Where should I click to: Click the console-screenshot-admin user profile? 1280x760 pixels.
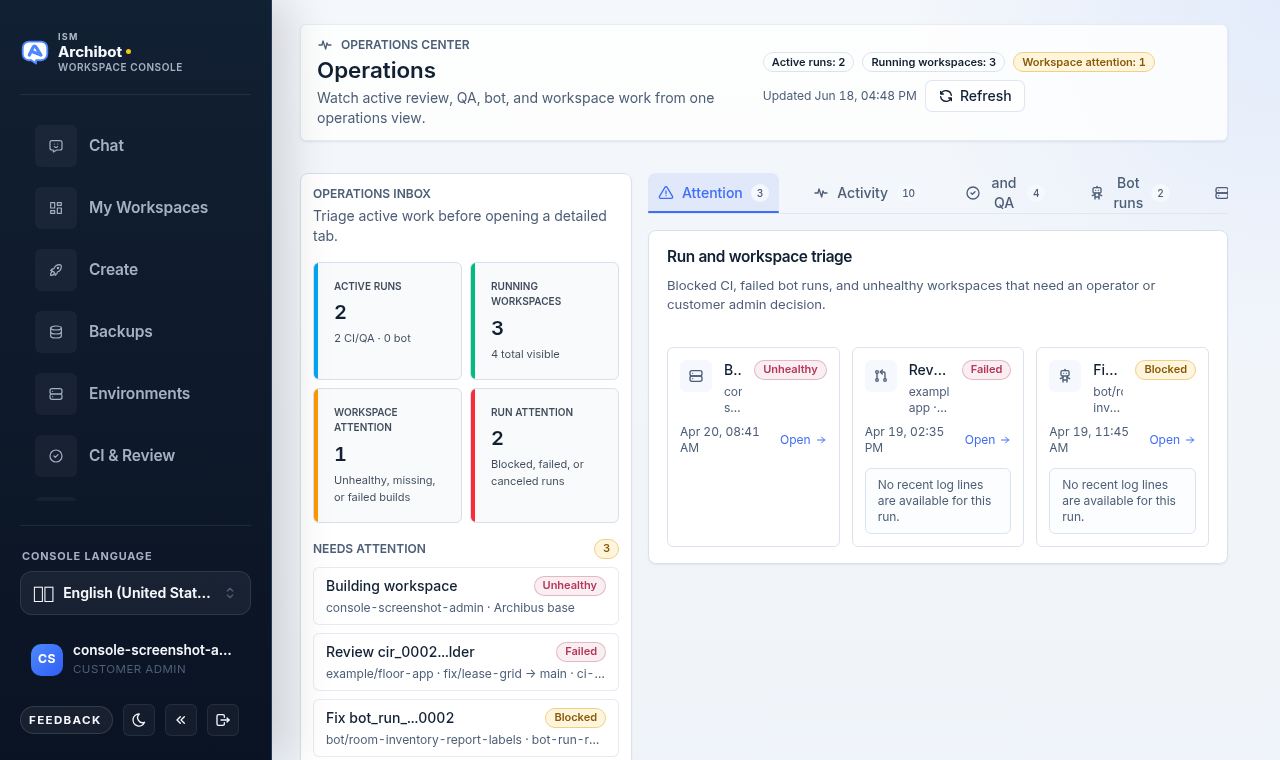135,659
